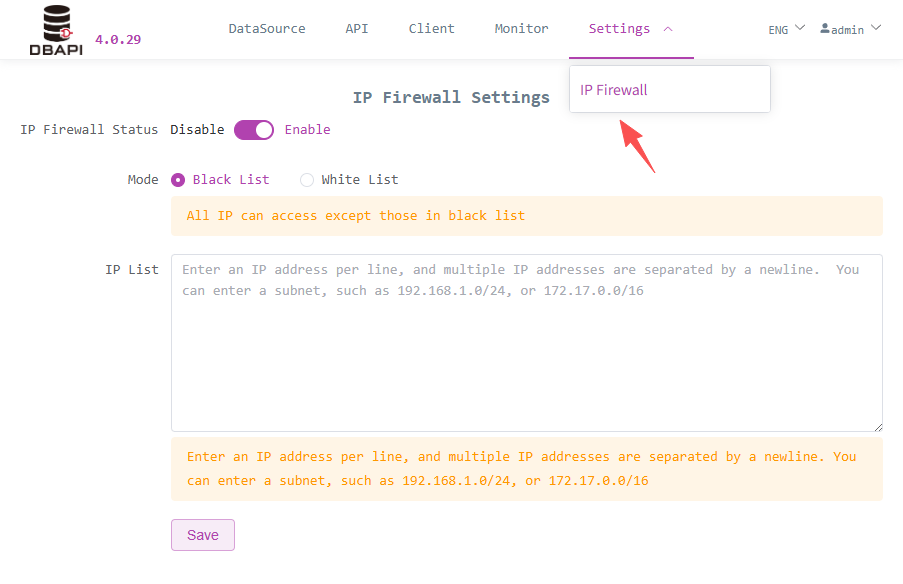Navigate to the API section
The height and width of the screenshot is (584, 903).
click(356, 28)
